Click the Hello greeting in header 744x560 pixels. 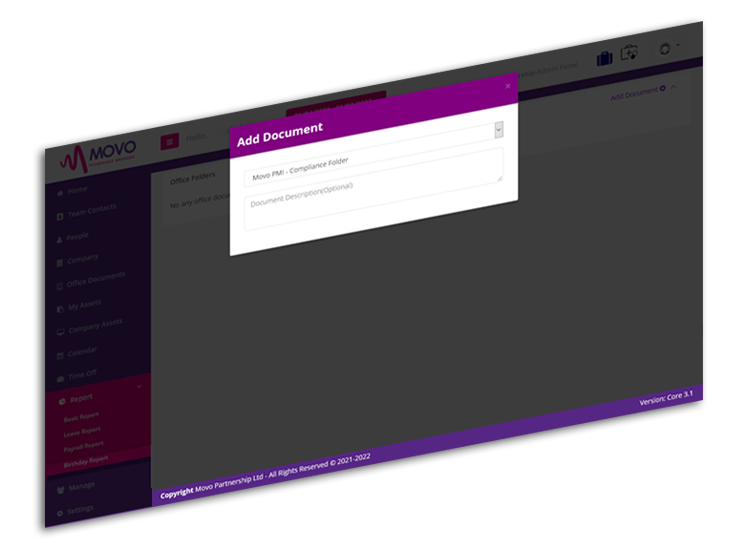196,137
